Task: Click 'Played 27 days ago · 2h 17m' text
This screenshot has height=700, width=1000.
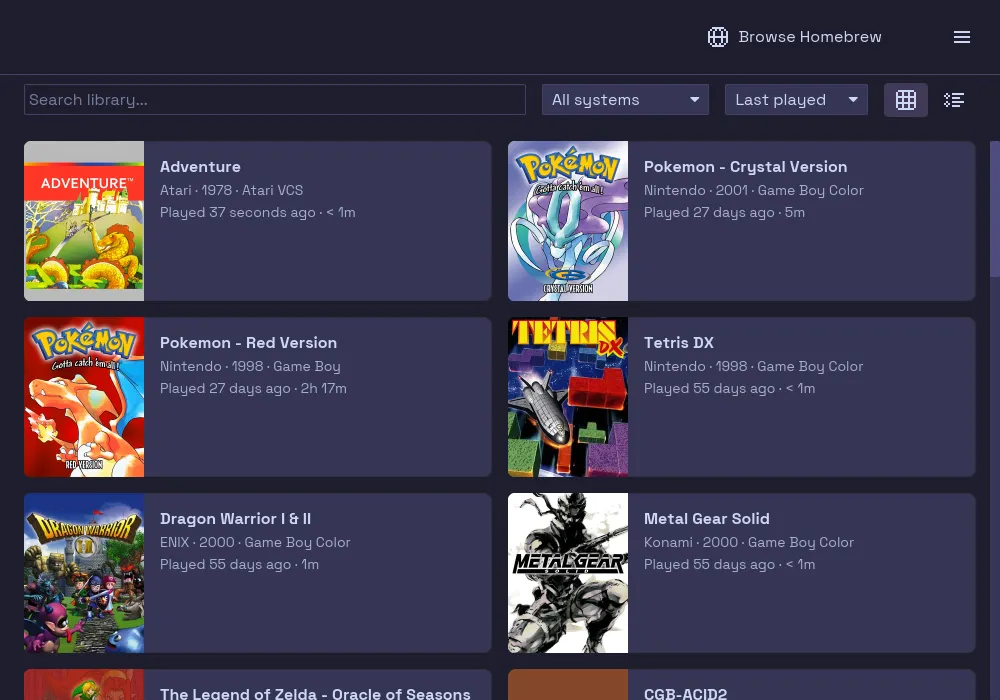Action: click(253, 388)
